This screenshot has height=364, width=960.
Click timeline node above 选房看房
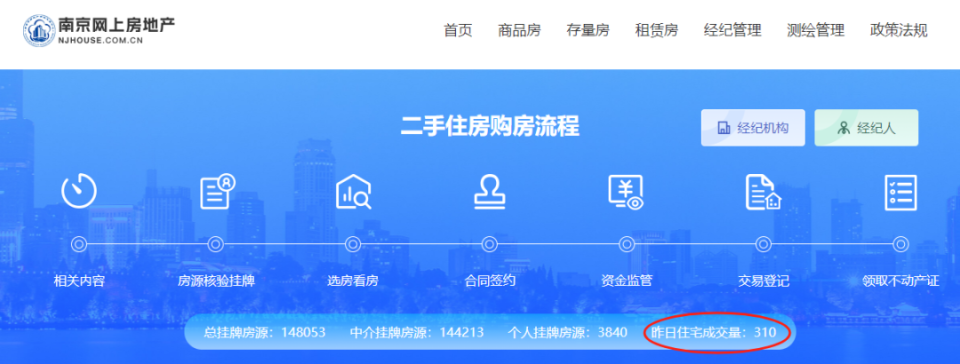(x=353, y=244)
